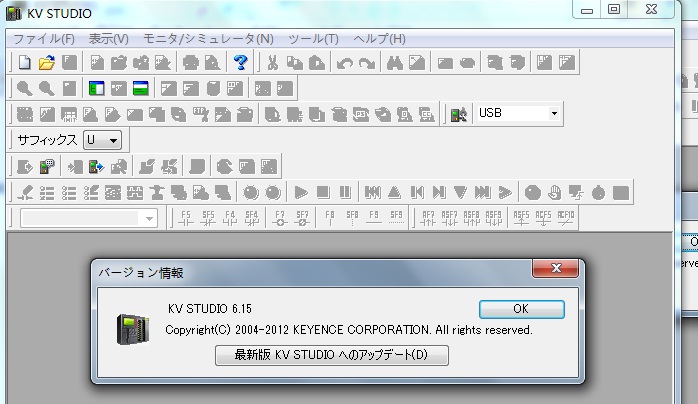The width and height of the screenshot is (698, 404).
Task: Click the SF9 dotted horizontal line symbol
Action: click(396, 218)
